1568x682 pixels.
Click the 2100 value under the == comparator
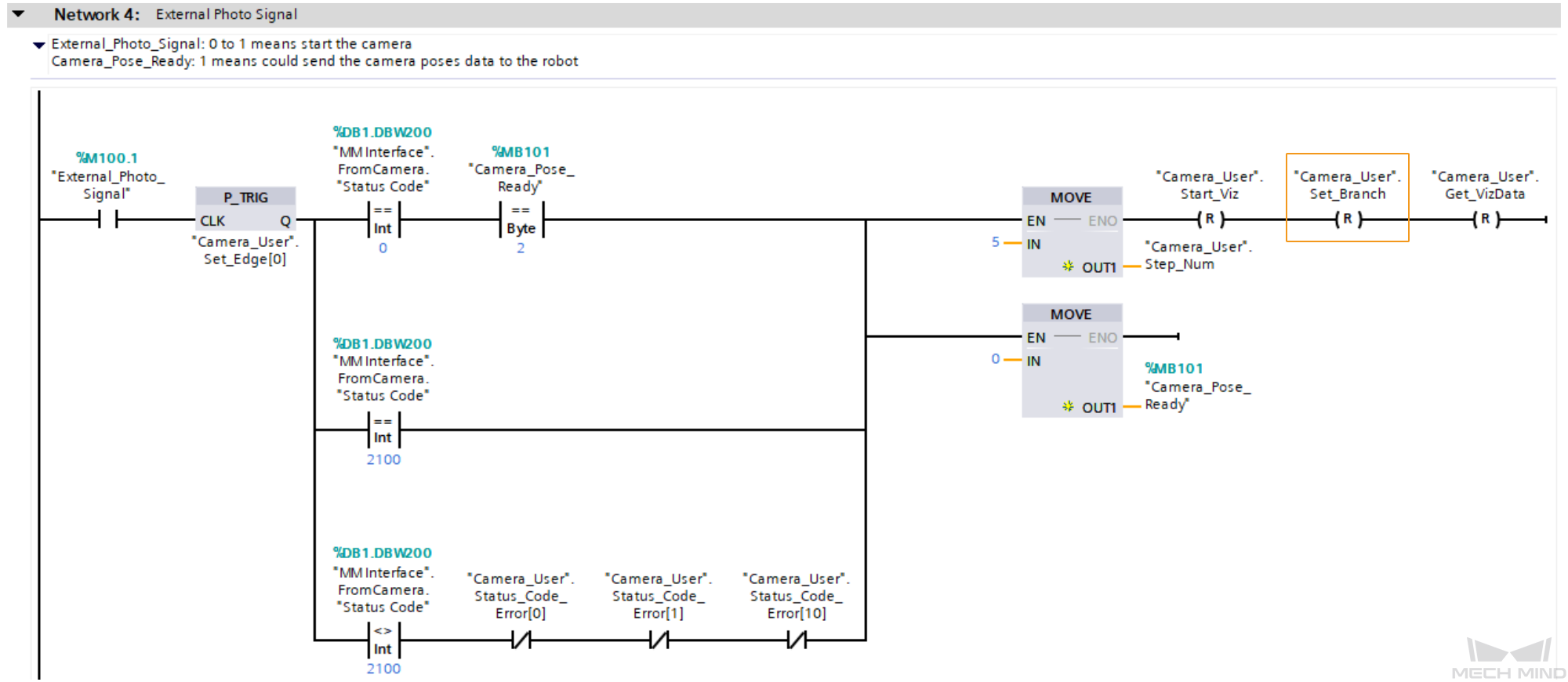383,459
